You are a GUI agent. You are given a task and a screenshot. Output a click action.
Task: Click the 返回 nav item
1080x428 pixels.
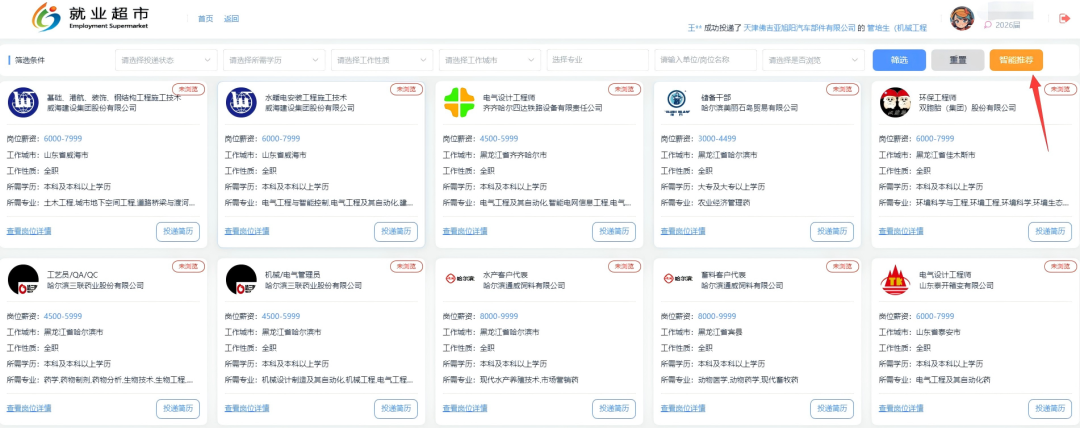pyautogui.click(x=232, y=19)
